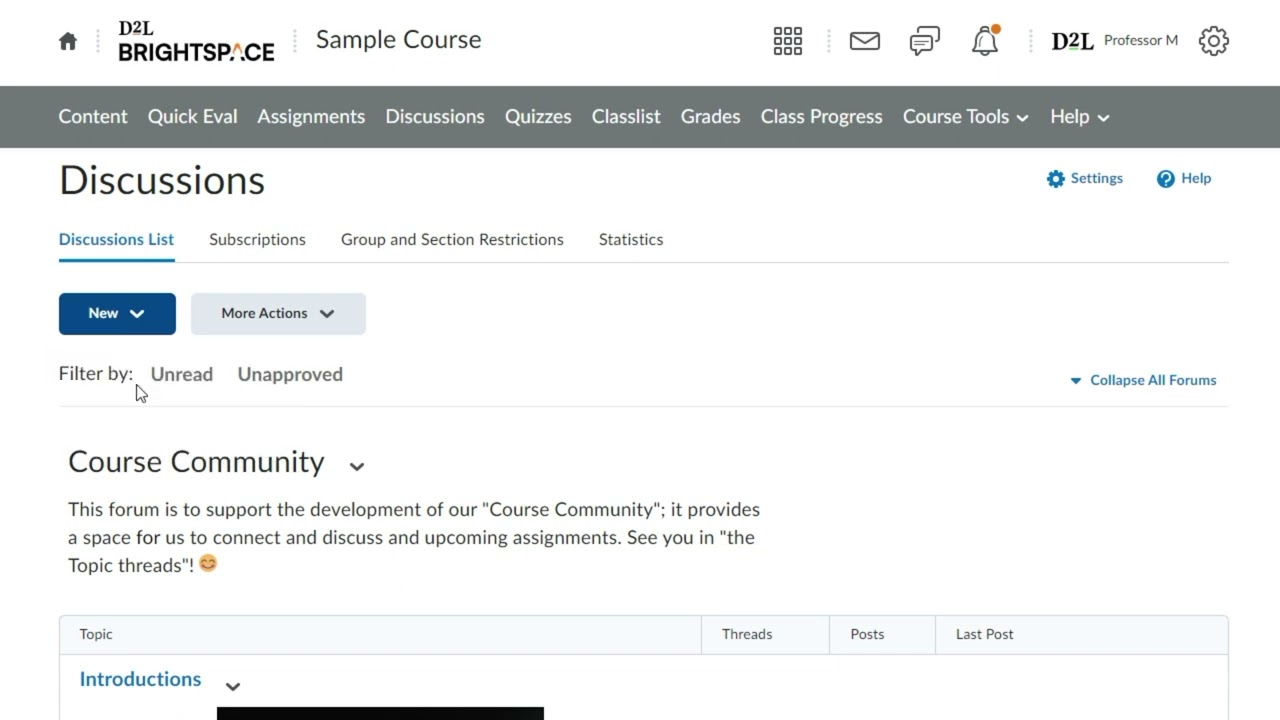Collapse All Forums
The height and width of the screenshot is (720, 1280).
tap(1143, 380)
